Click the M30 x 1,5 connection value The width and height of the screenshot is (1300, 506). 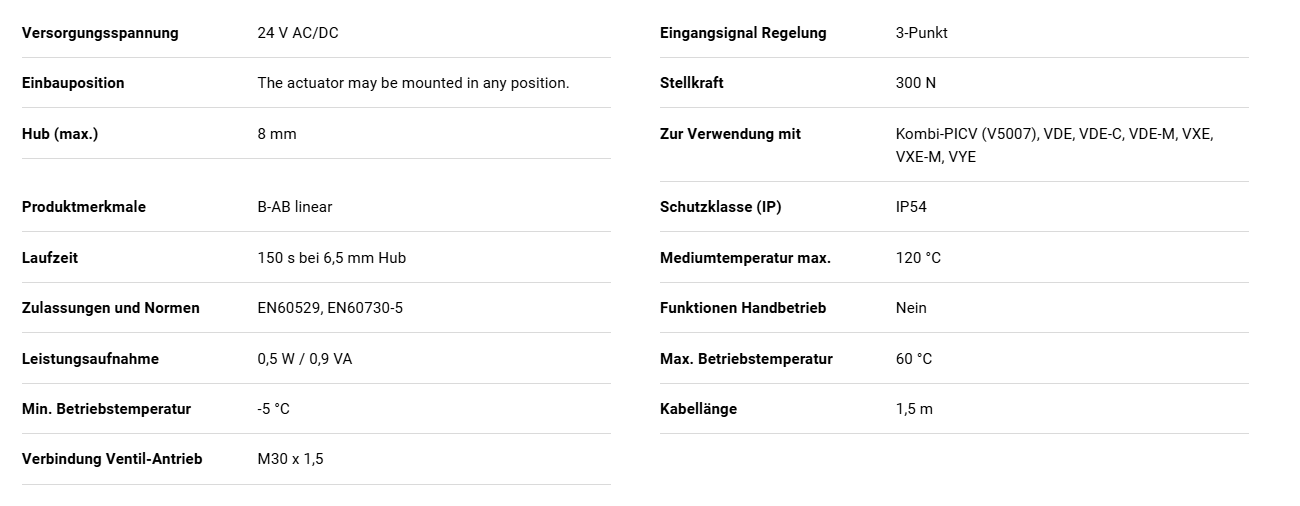click(291, 459)
